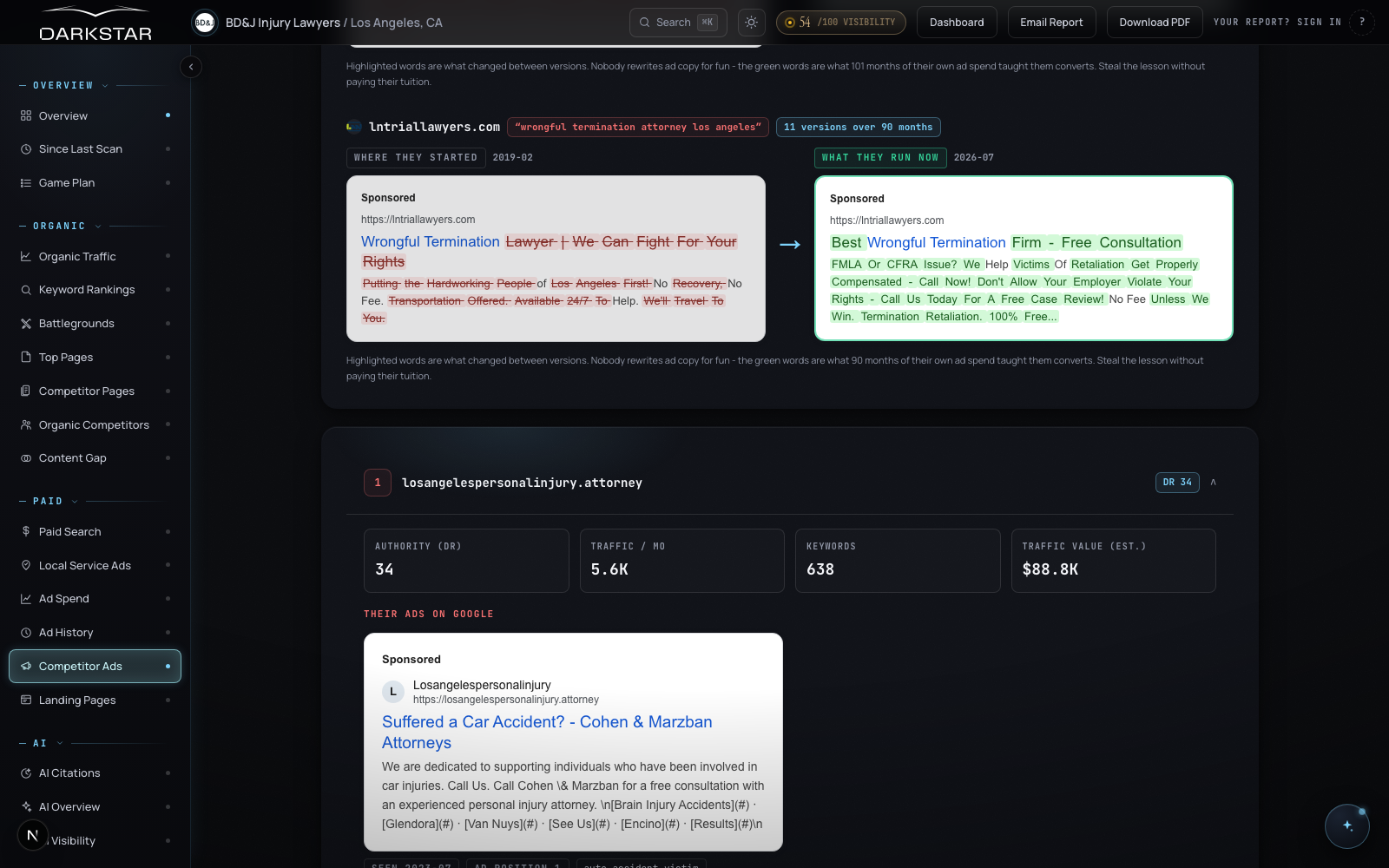Click the Authority (DR) 34 stat card

[466, 561]
